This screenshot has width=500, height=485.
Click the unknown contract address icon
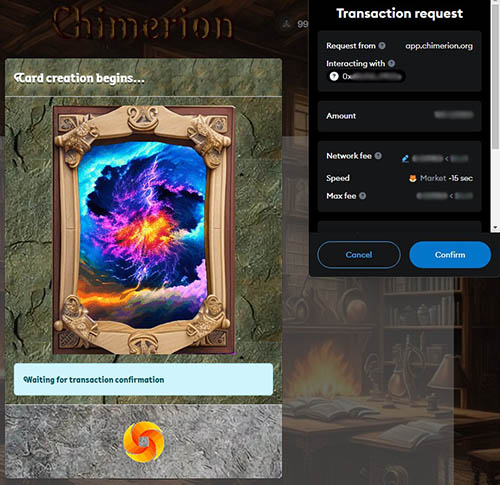pyautogui.click(x=334, y=76)
